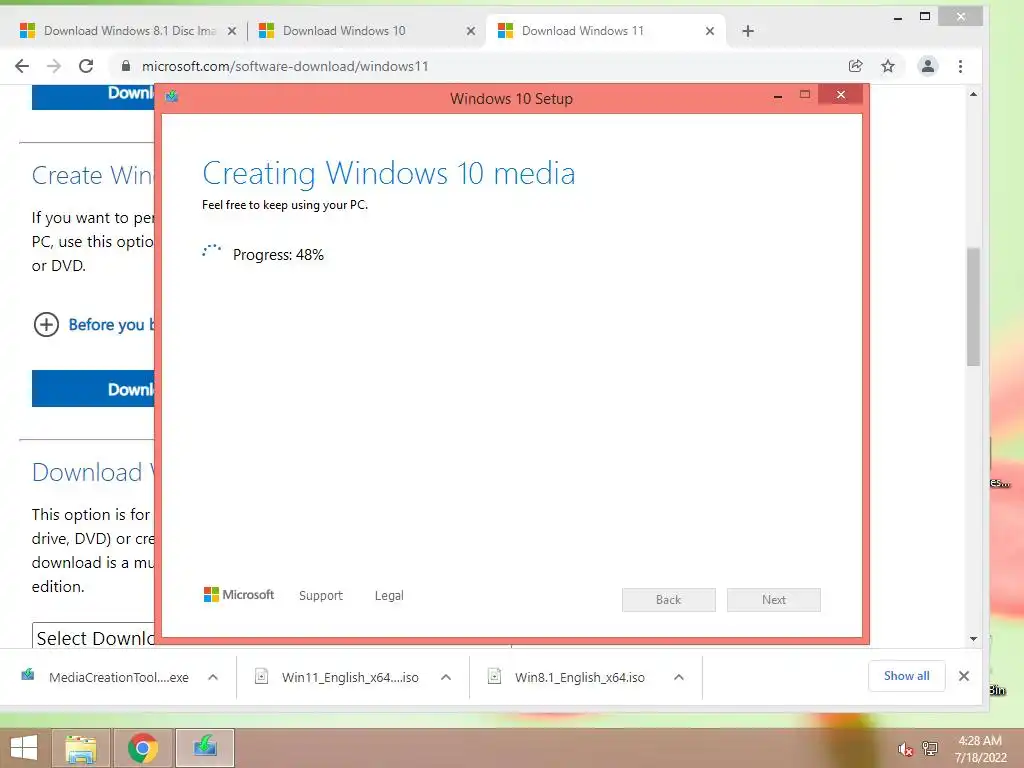Click the Microsoft logo in Setup
The height and width of the screenshot is (768, 1024).
pos(239,595)
